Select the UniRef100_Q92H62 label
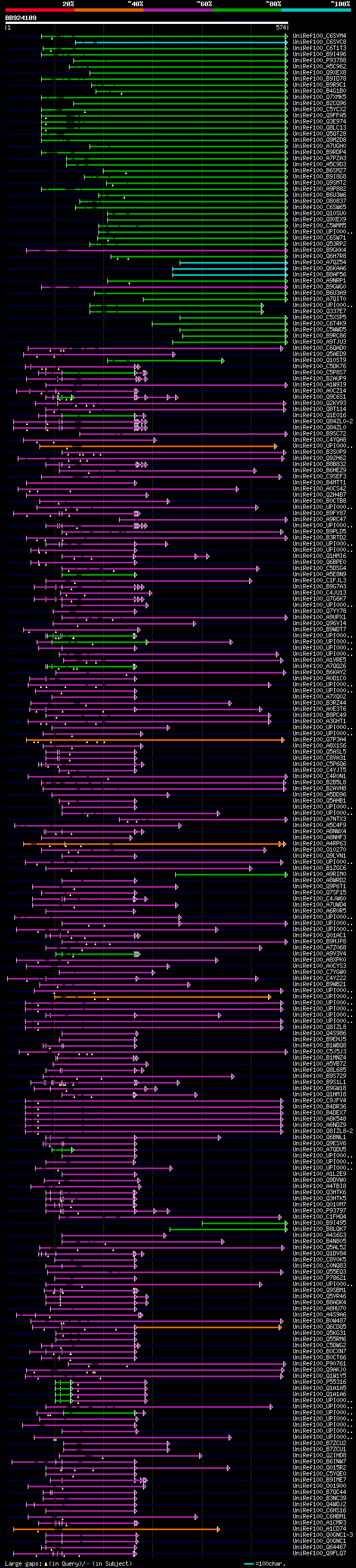356x1568 pixels. [319, 458]
